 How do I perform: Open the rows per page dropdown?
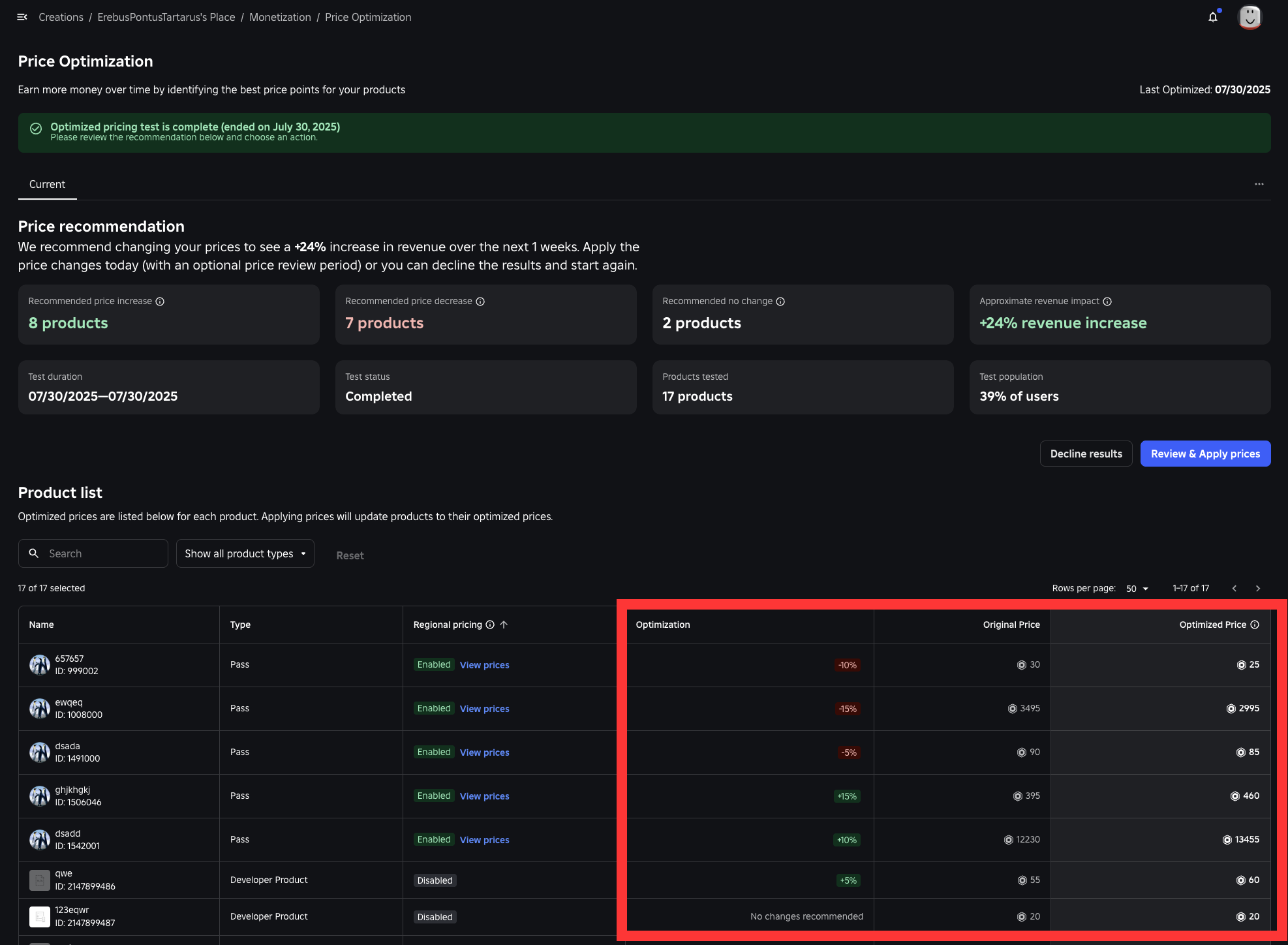click(1137, 588)
